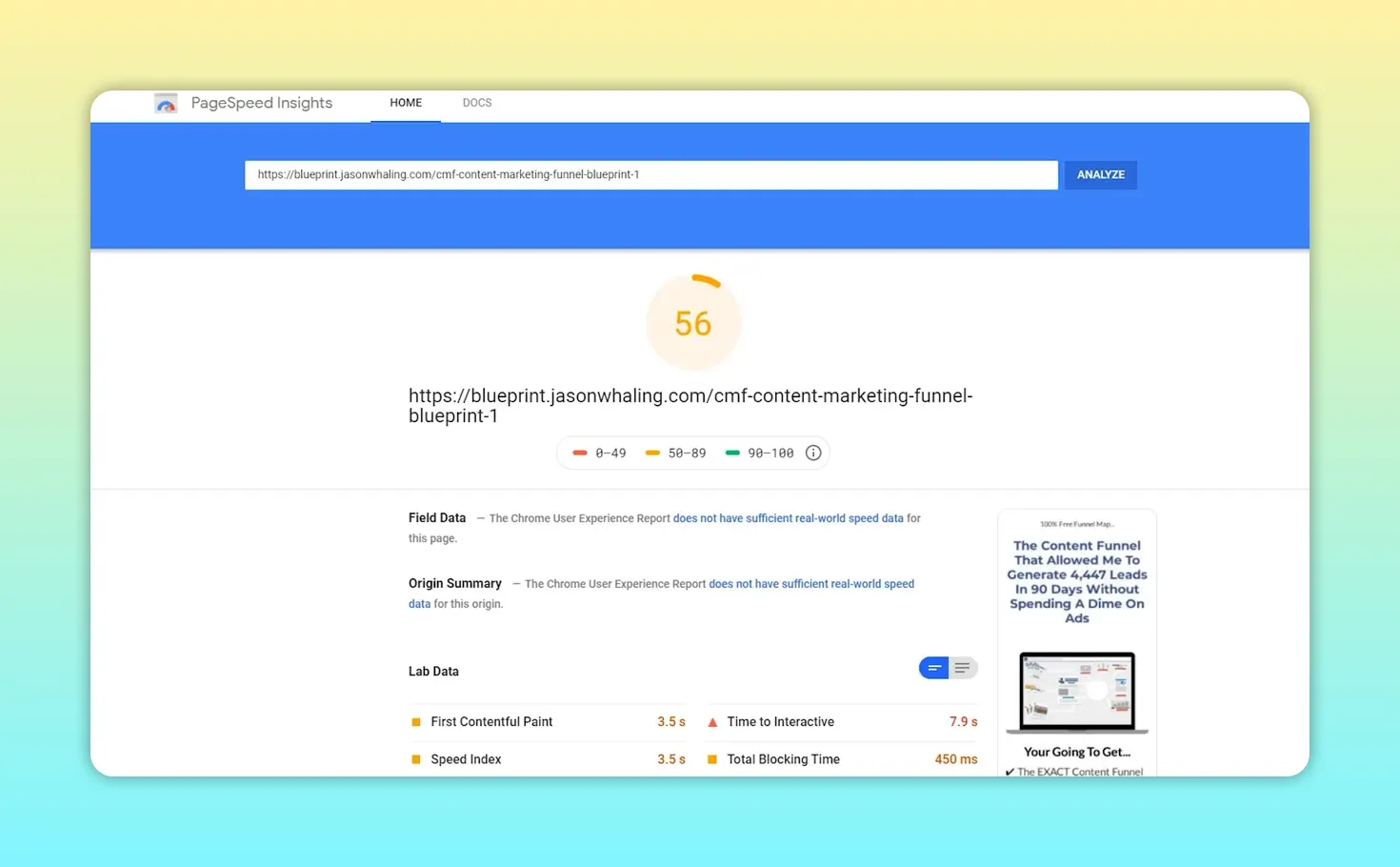This screenshot has width=1400, height=867.
Task: Click the 50–89 range label
Action: coord(687,454)
